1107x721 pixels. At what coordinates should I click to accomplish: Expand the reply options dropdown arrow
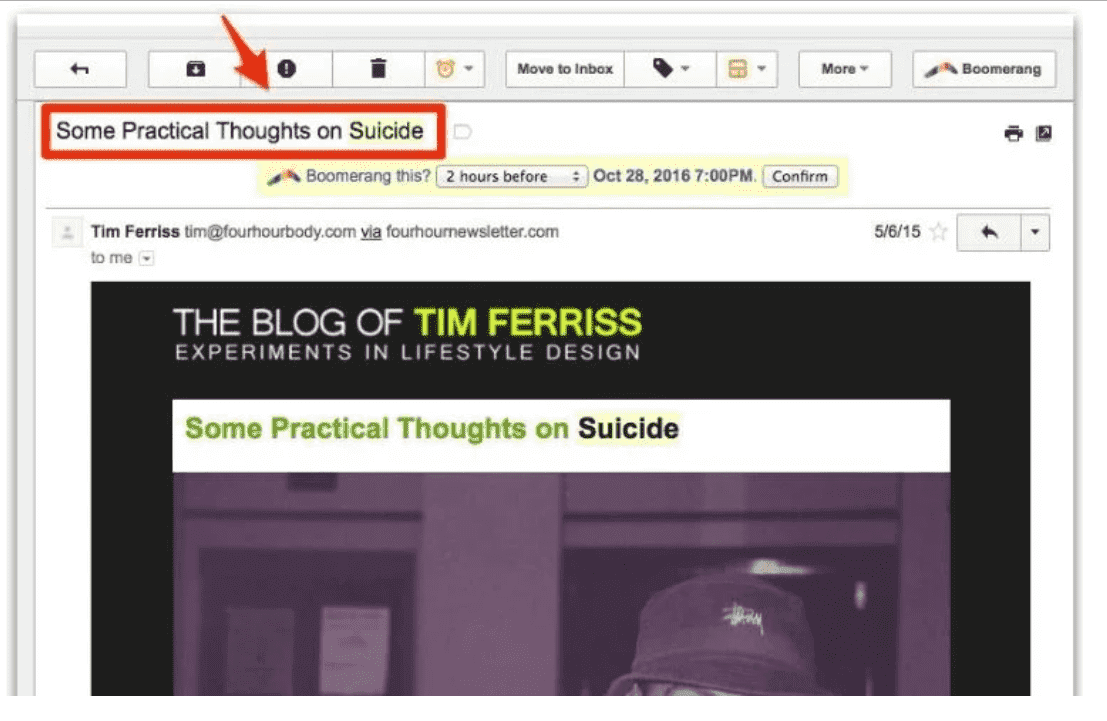(1035, 232)
